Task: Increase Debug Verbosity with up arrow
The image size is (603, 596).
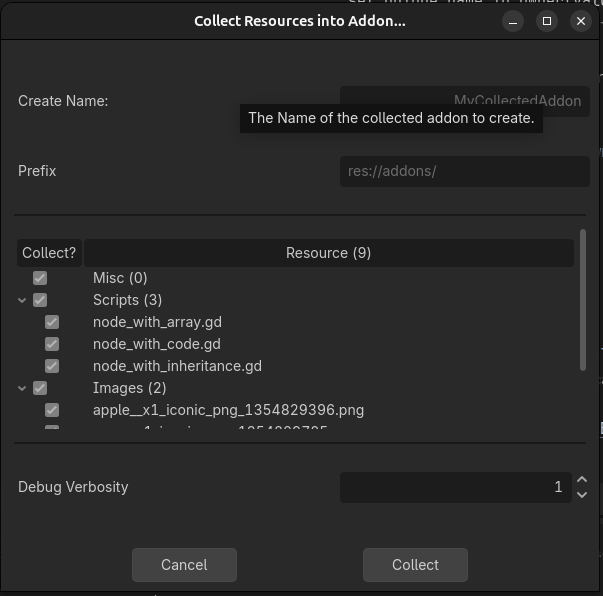Action: pos(582,481)
